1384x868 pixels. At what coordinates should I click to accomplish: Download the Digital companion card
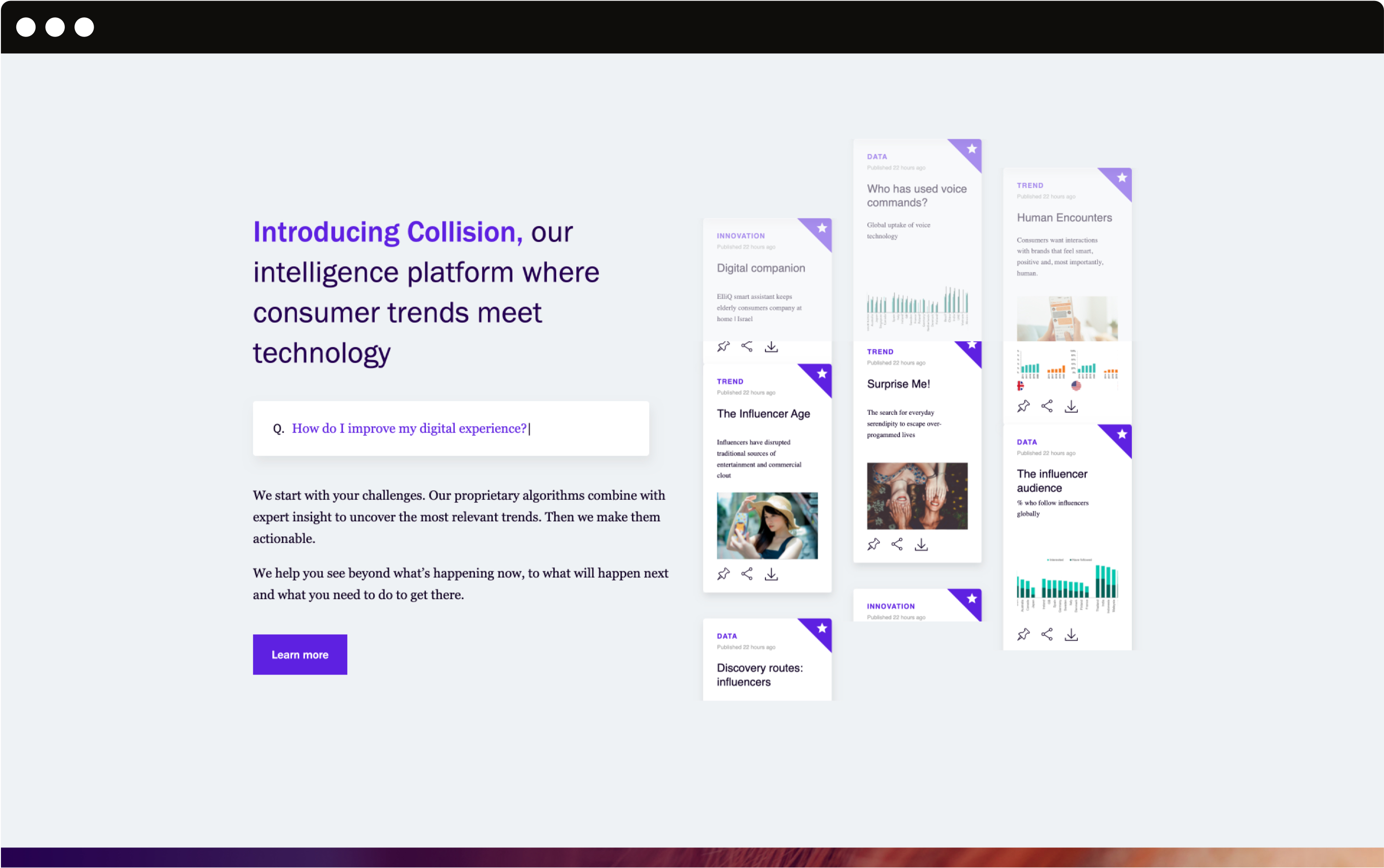(771, 346)
